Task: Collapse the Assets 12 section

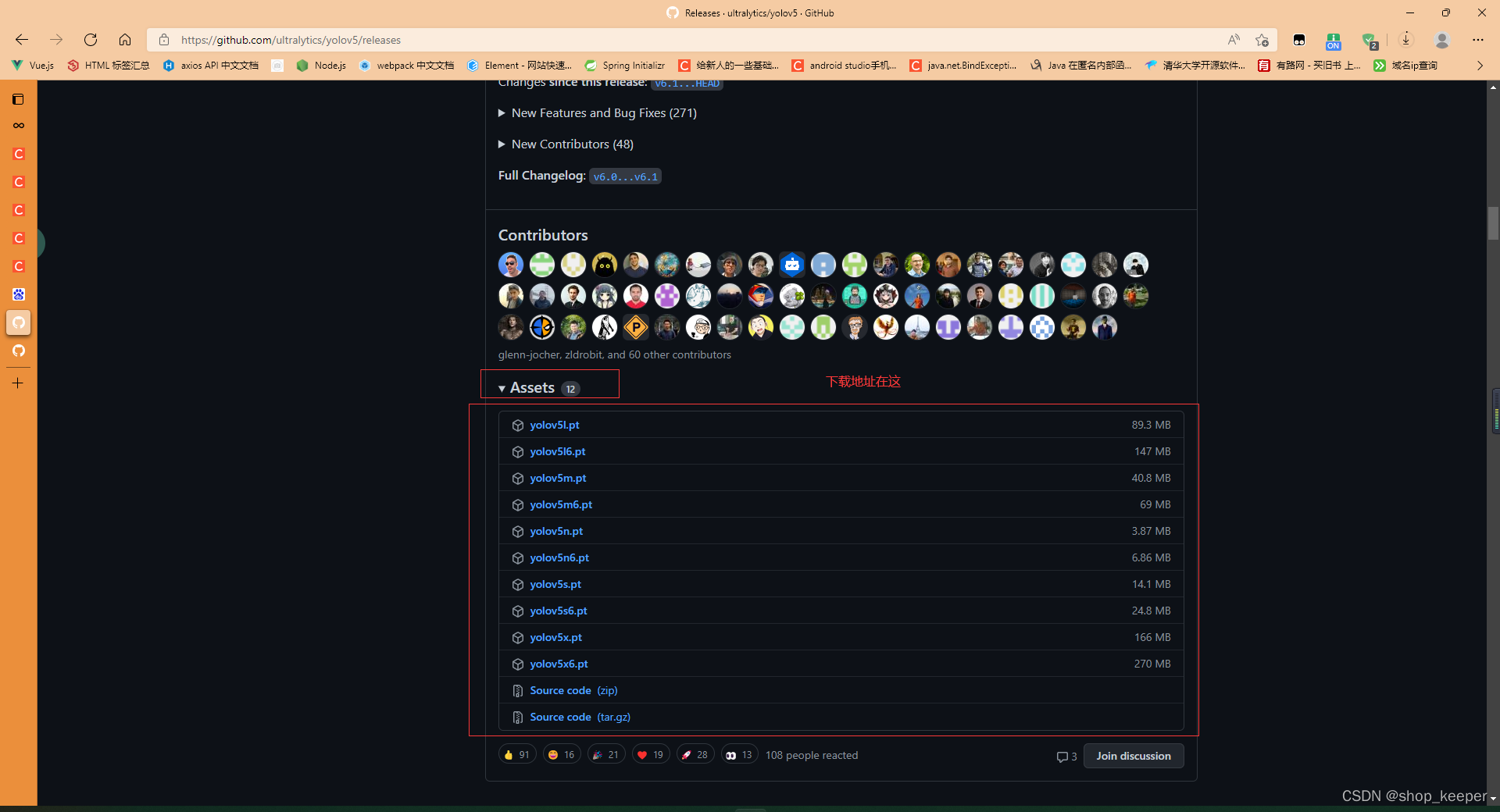Action: pyautogui.click(x=539, y=388)
